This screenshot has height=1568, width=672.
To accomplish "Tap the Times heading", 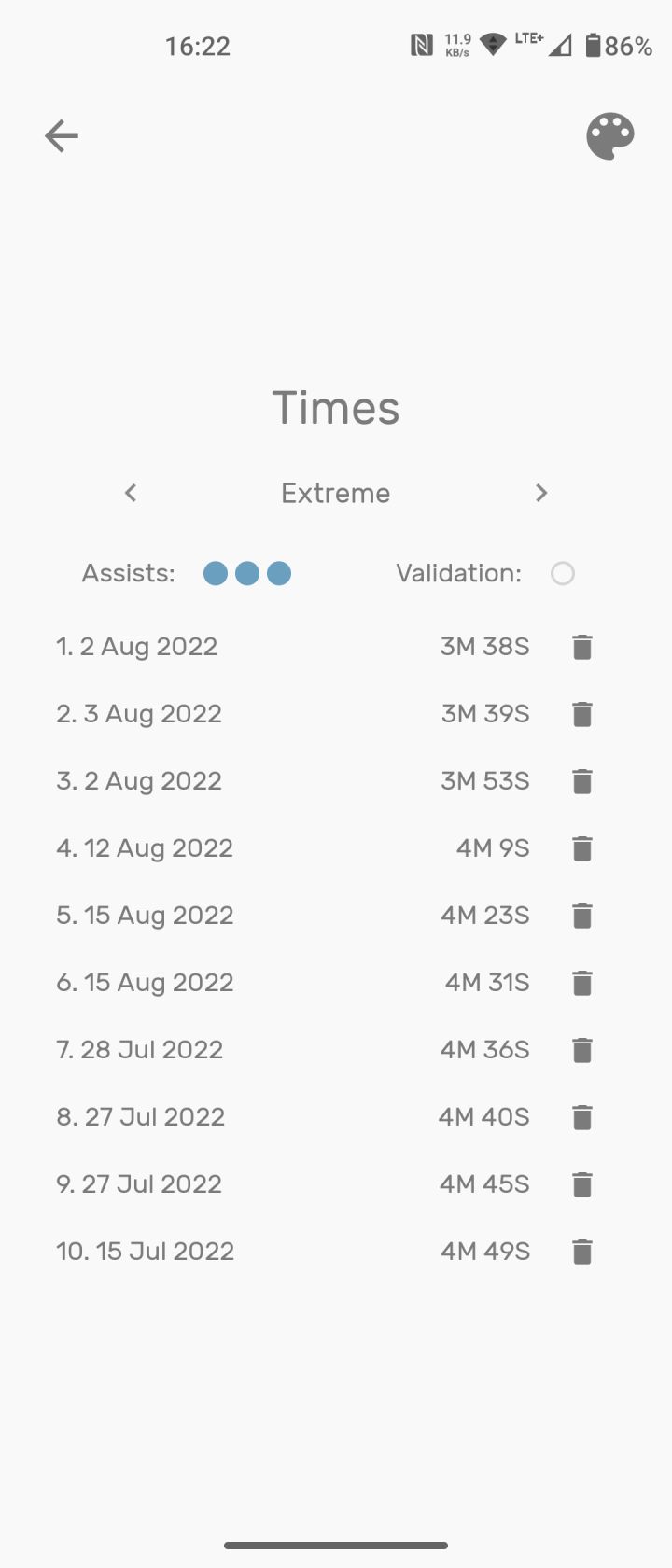I will tap(336, 408).
